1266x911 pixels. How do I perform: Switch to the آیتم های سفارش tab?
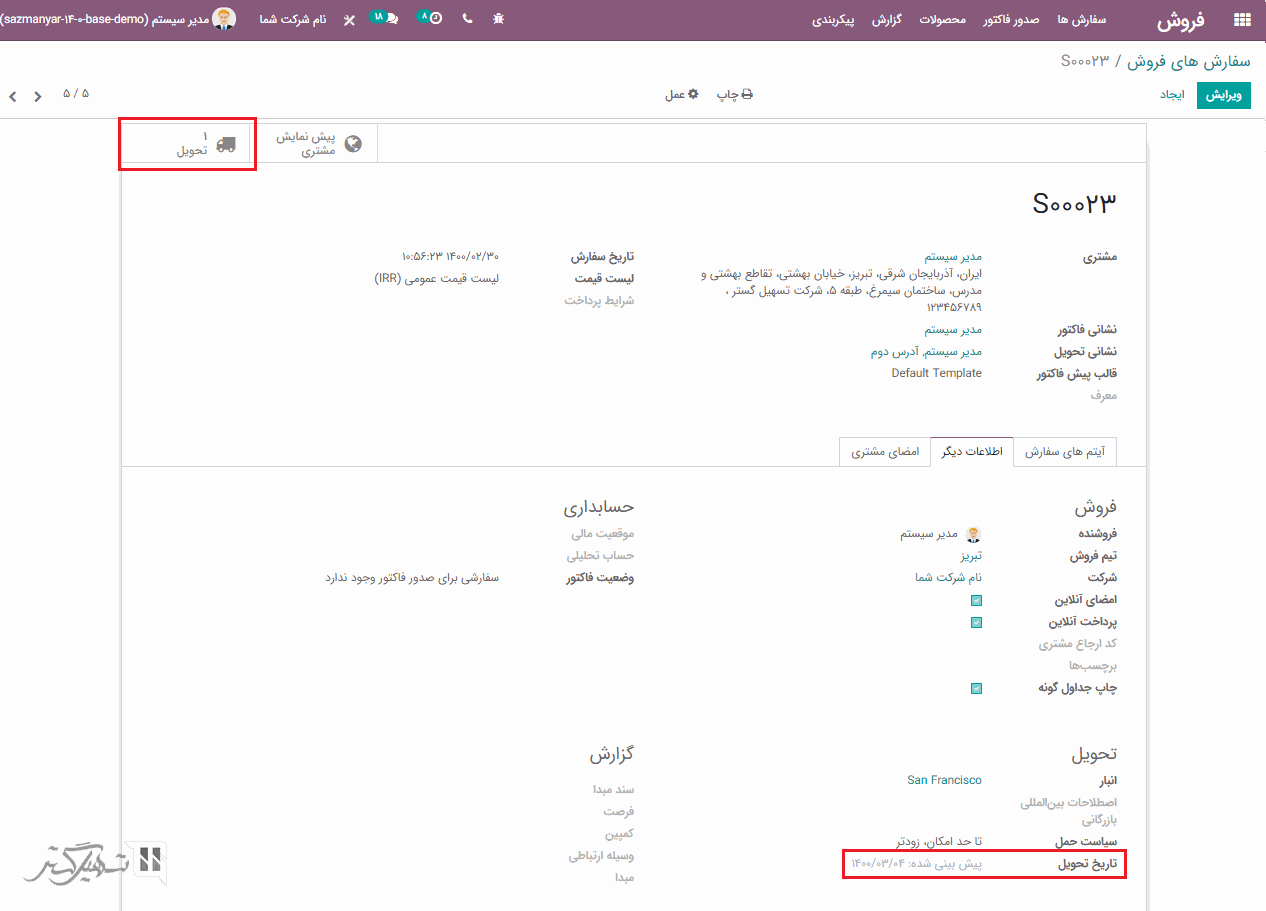(1066, 452)
